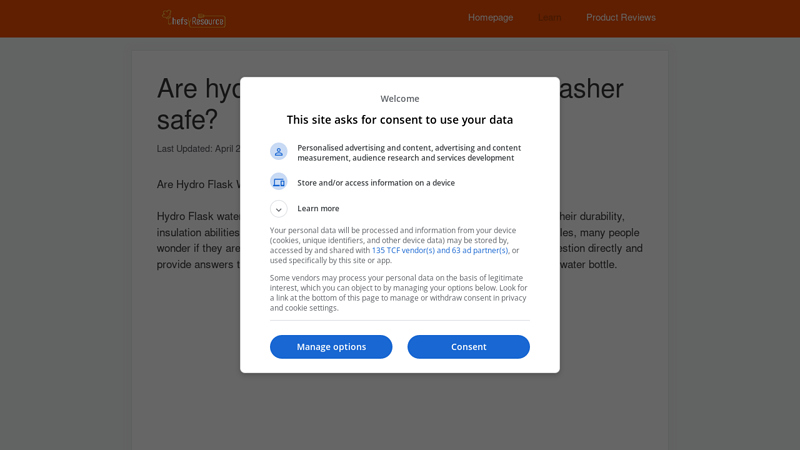The height and width of the screenshot is (450, 800).
Task: Click the personalised advertising description text
Action: [x=409, y=153]
